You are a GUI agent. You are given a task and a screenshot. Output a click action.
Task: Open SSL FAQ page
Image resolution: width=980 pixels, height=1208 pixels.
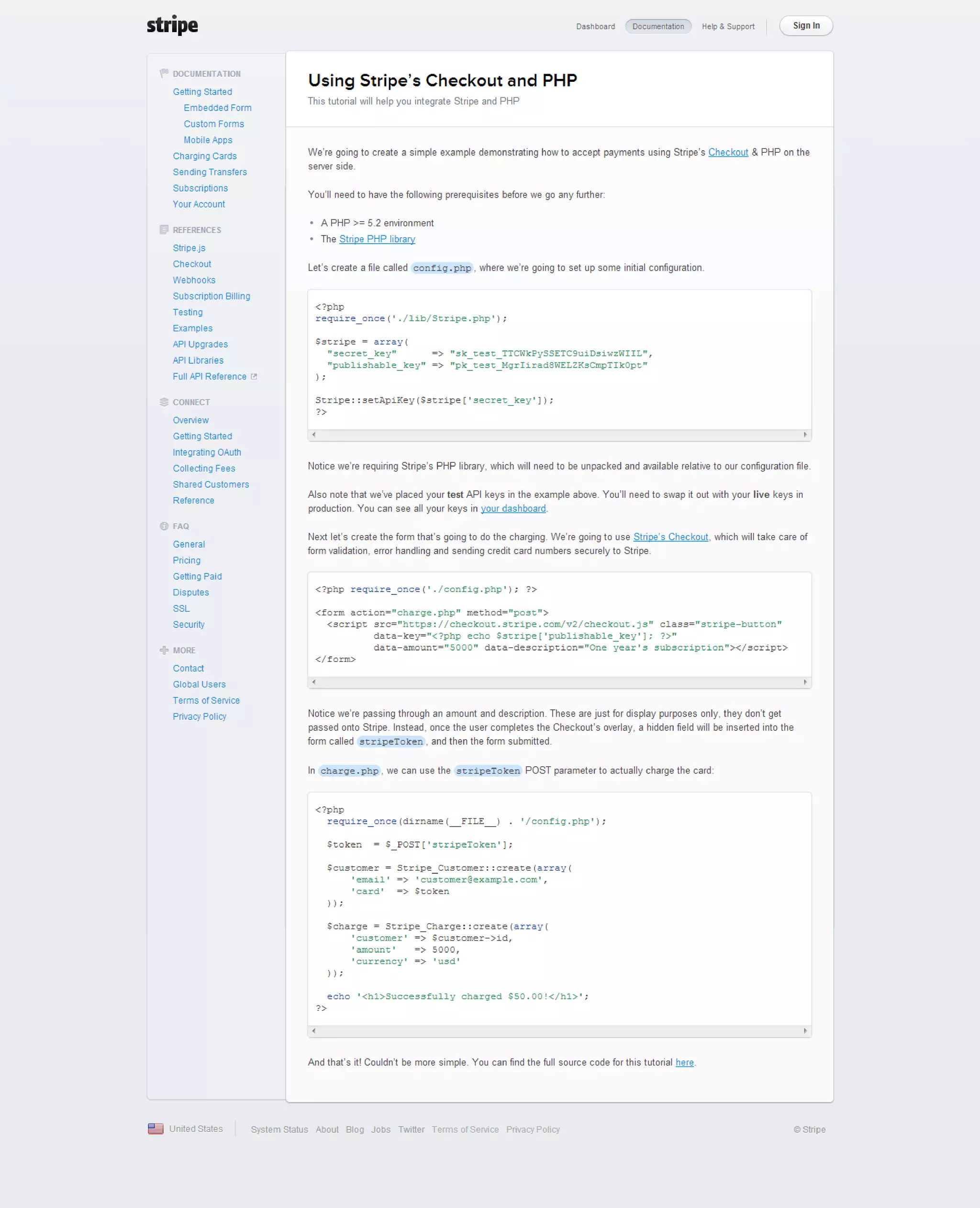point(181,609)
